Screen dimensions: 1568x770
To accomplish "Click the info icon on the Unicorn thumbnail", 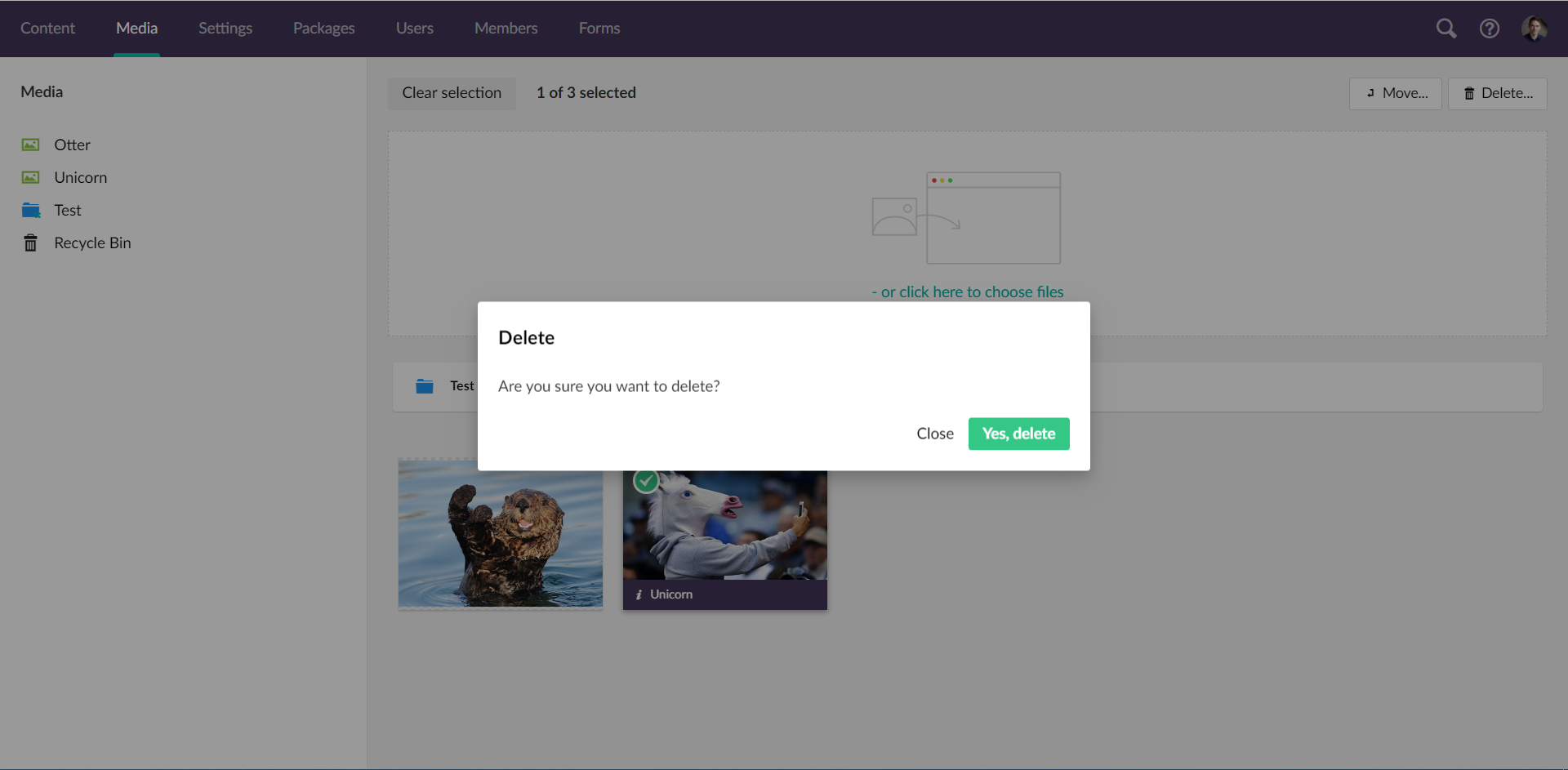I will pos(639,594).
